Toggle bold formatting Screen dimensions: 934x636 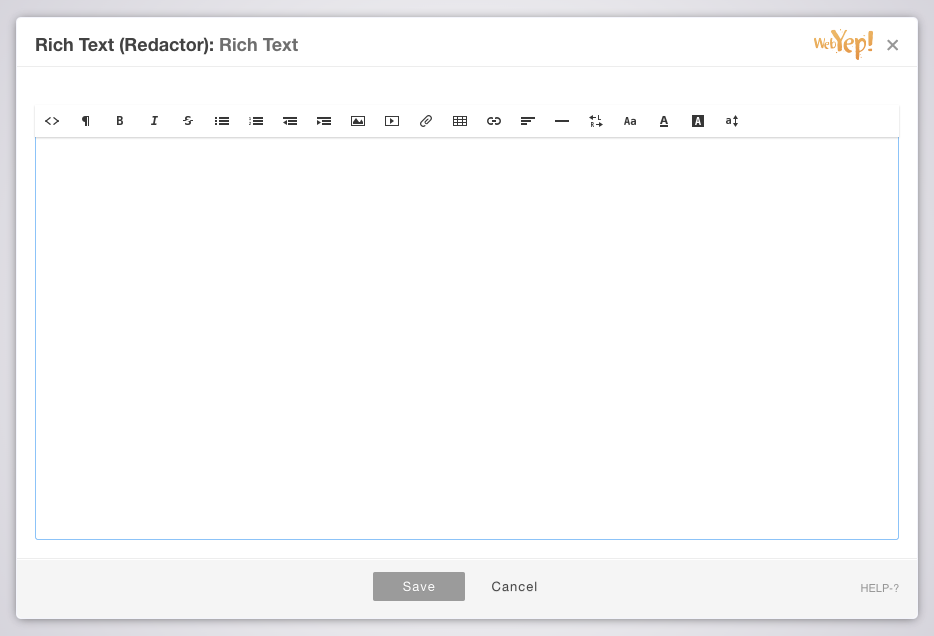tap(119, 121)
